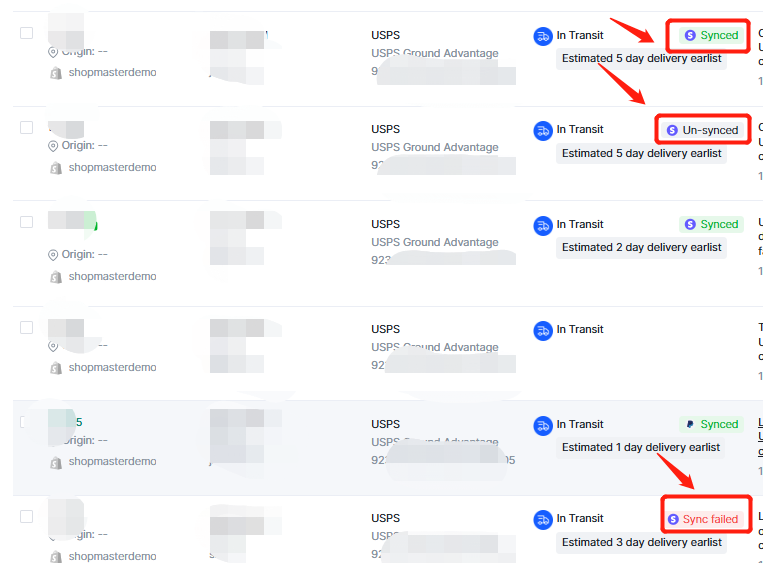Check the box for the last order row
This screenshot has width=763, height=563.
26,516
